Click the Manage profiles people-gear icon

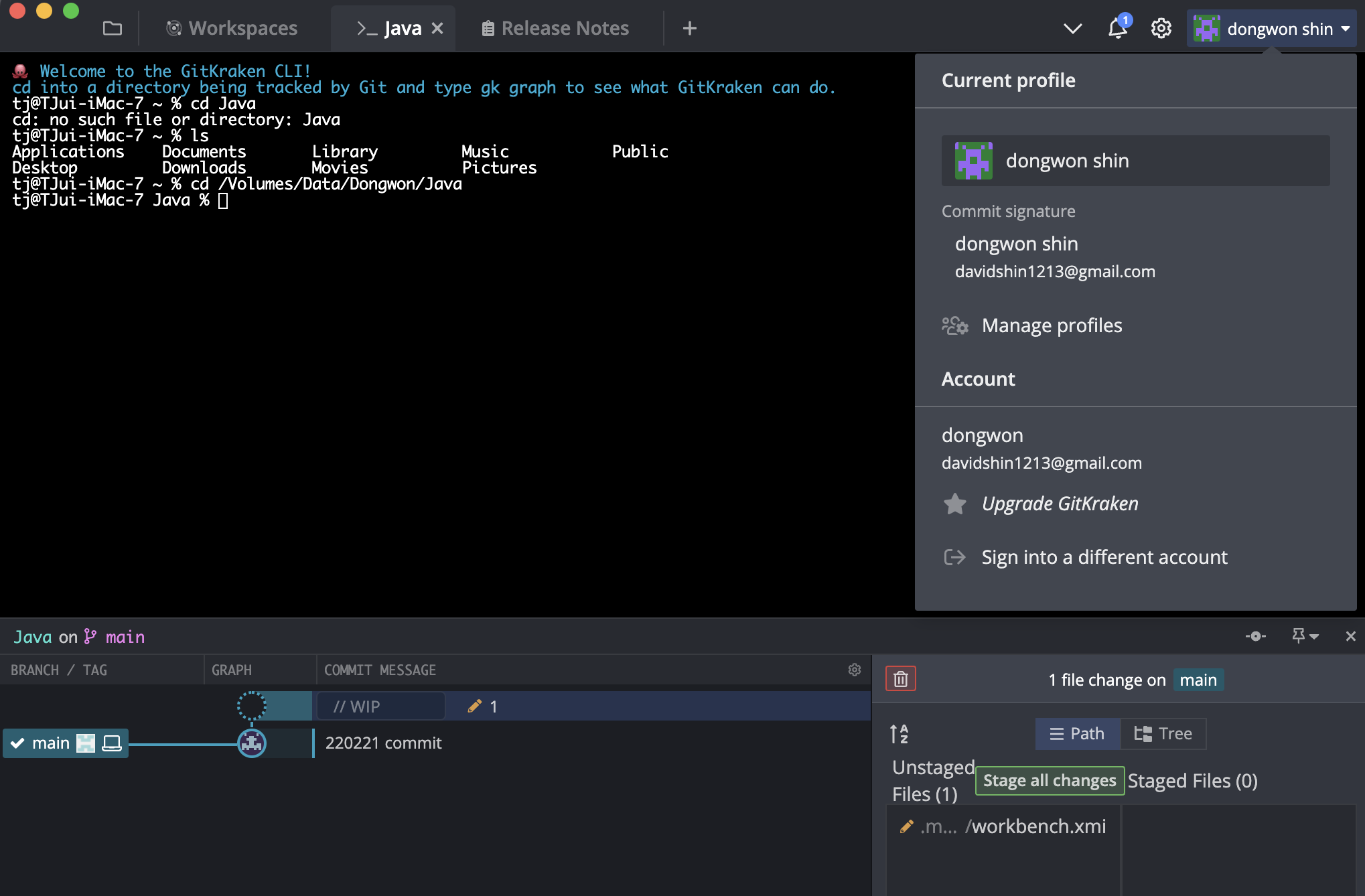click(x=955, y=325)
